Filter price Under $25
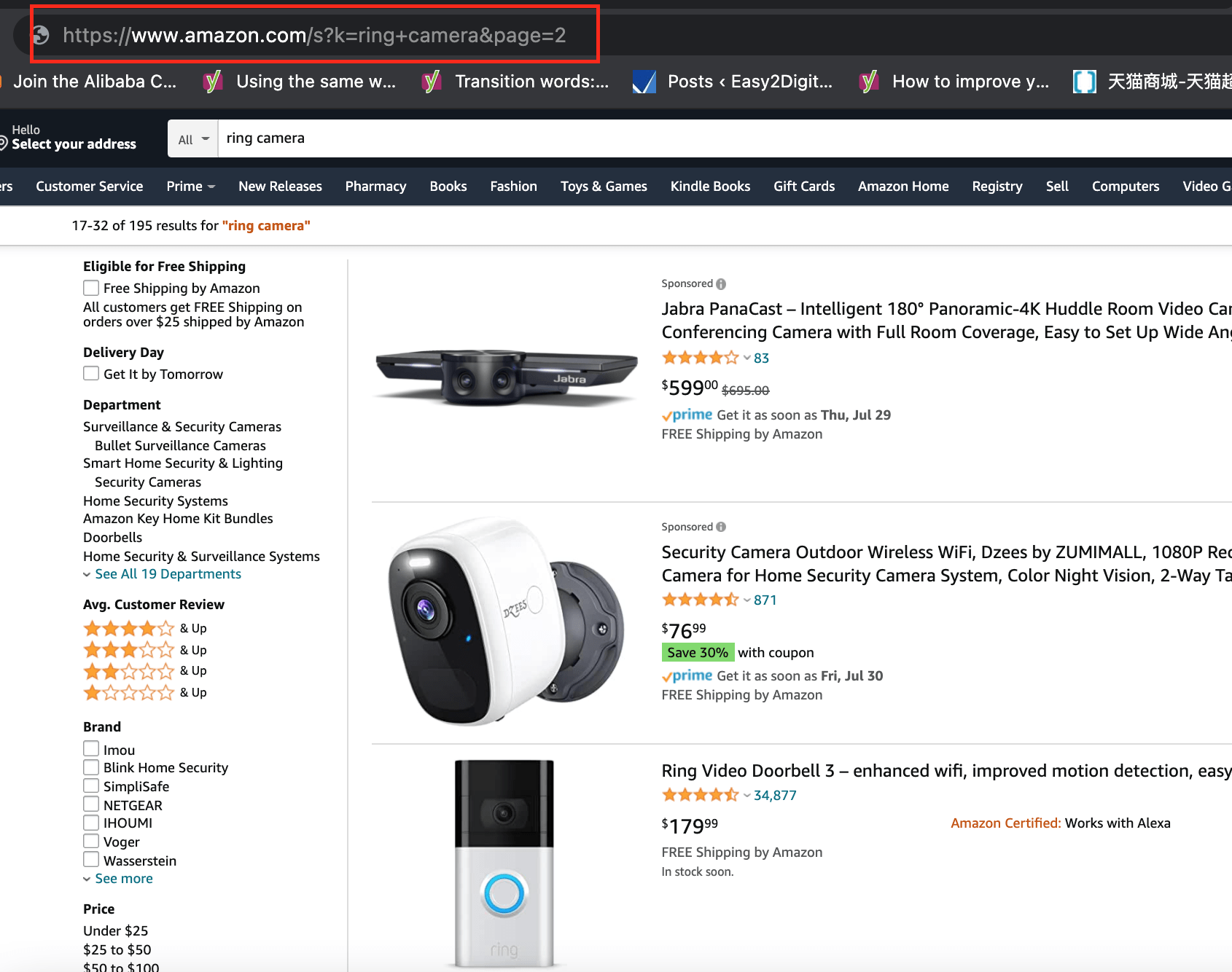 pos(116,930)
